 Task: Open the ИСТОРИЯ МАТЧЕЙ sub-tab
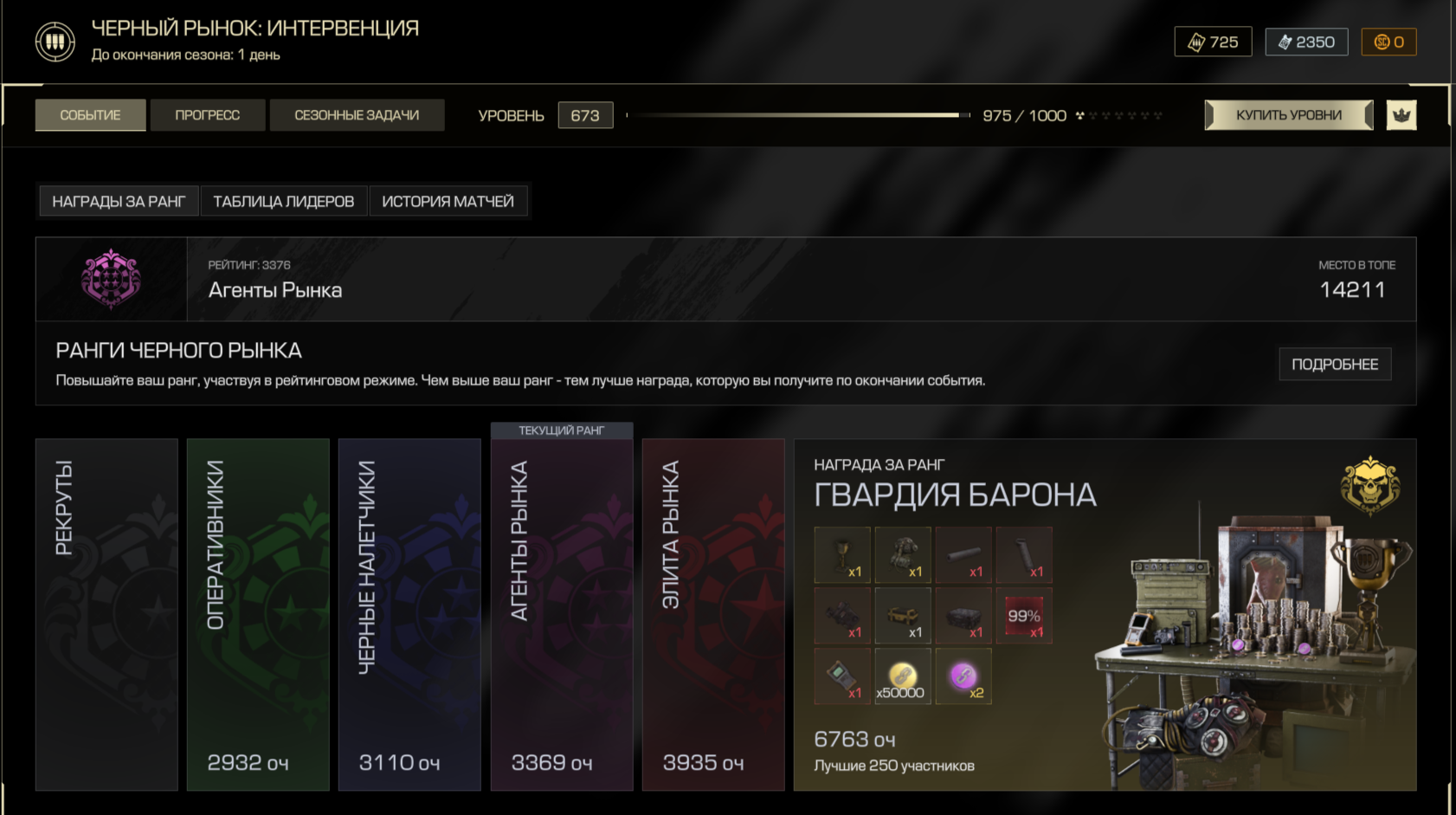point(448,201)
